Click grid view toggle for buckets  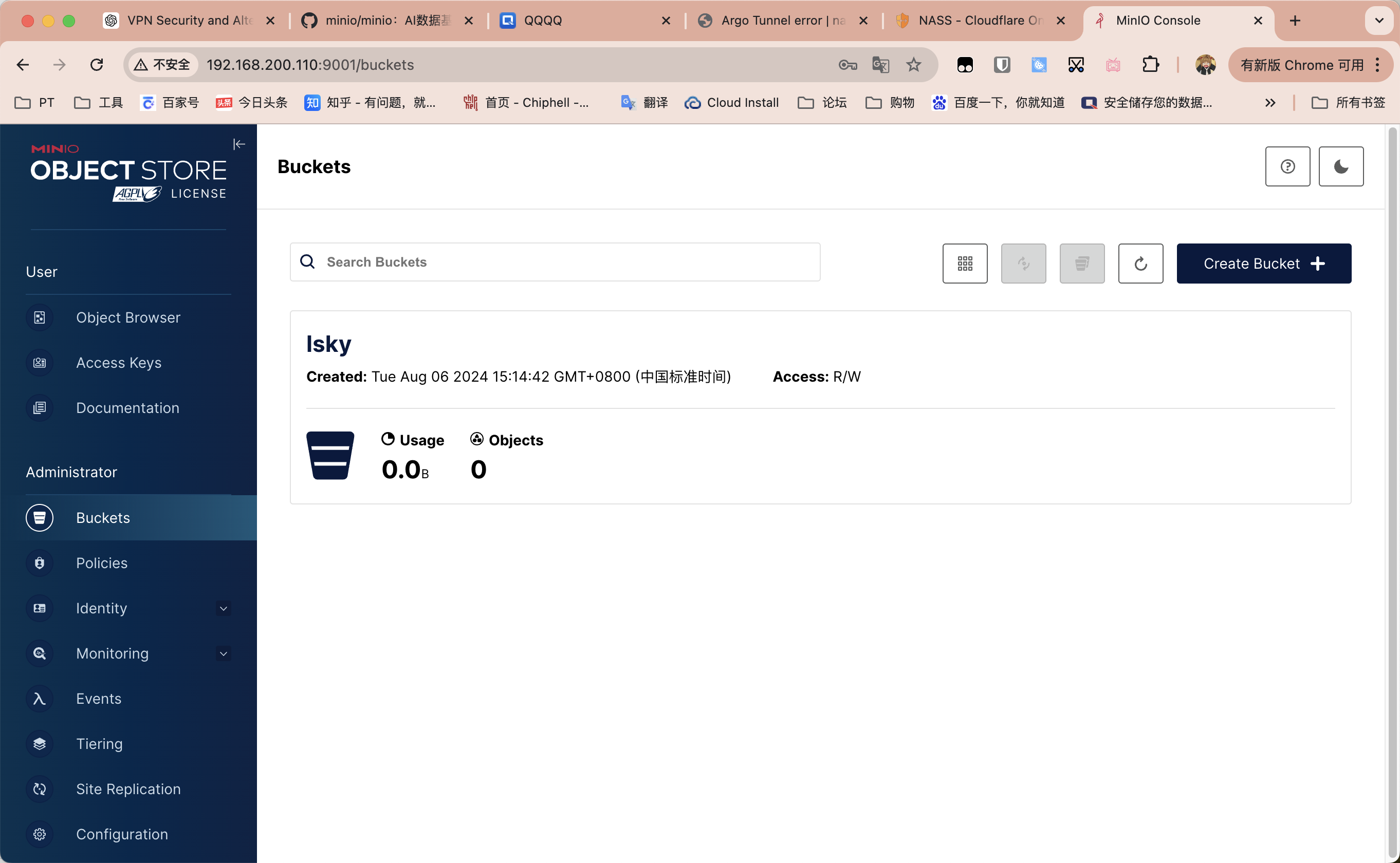[x=963, y=263]
